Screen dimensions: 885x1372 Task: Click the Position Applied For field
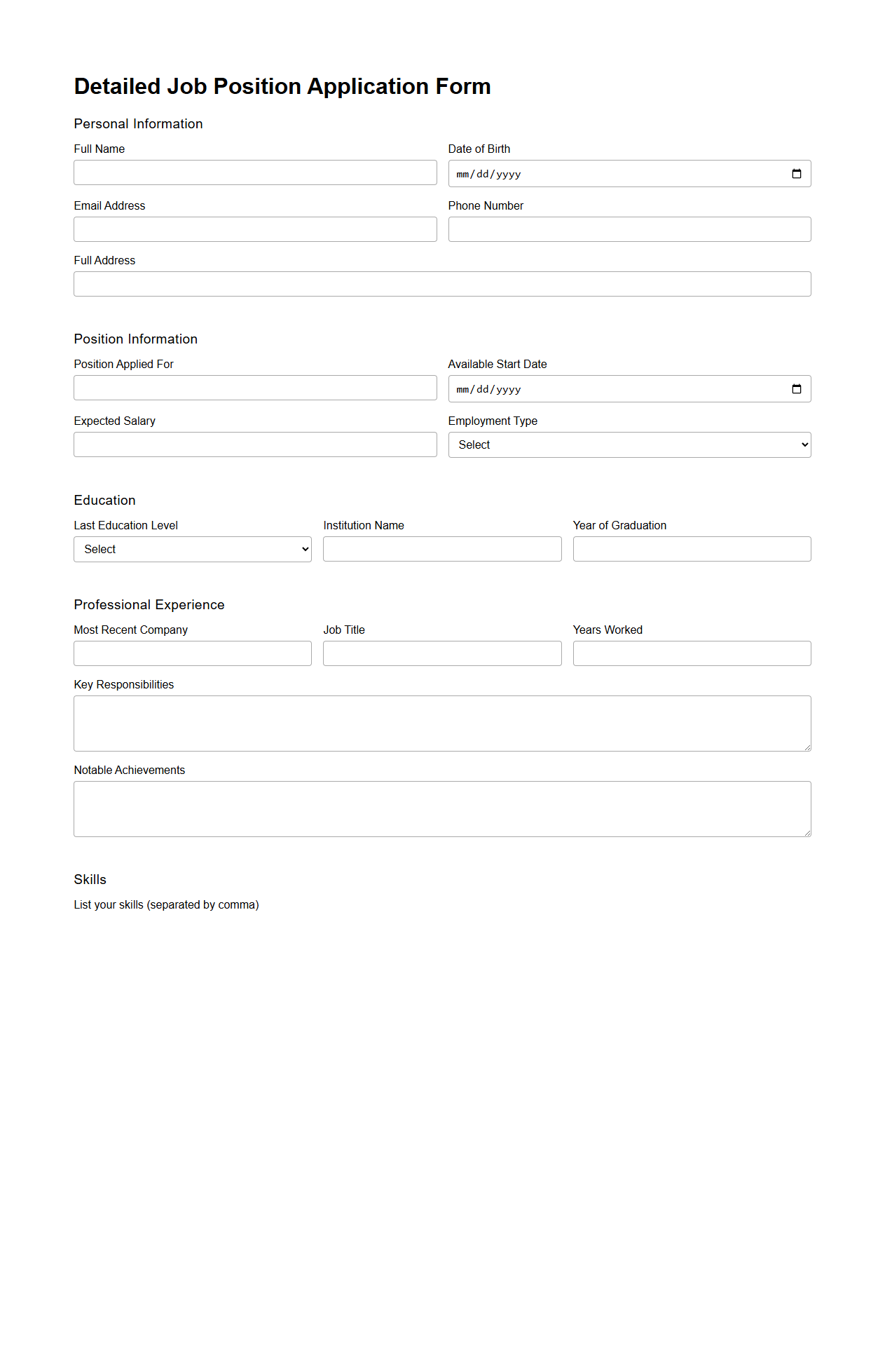click(255, 387)
